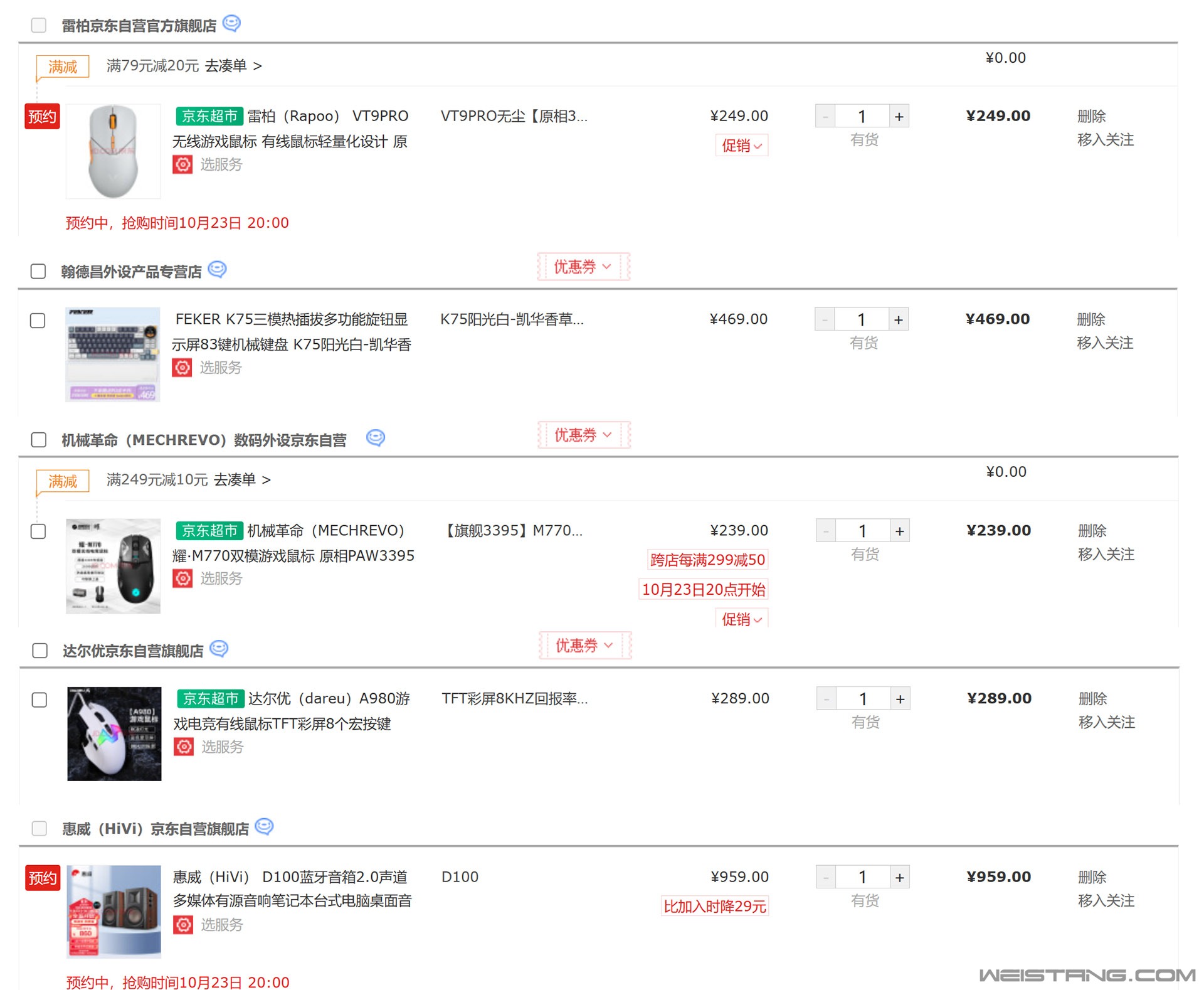This screenshot has width=1204, height=990.
Task: Delete the FEKER K75 keyboard from cart
Action: [x=1090, y=319]
